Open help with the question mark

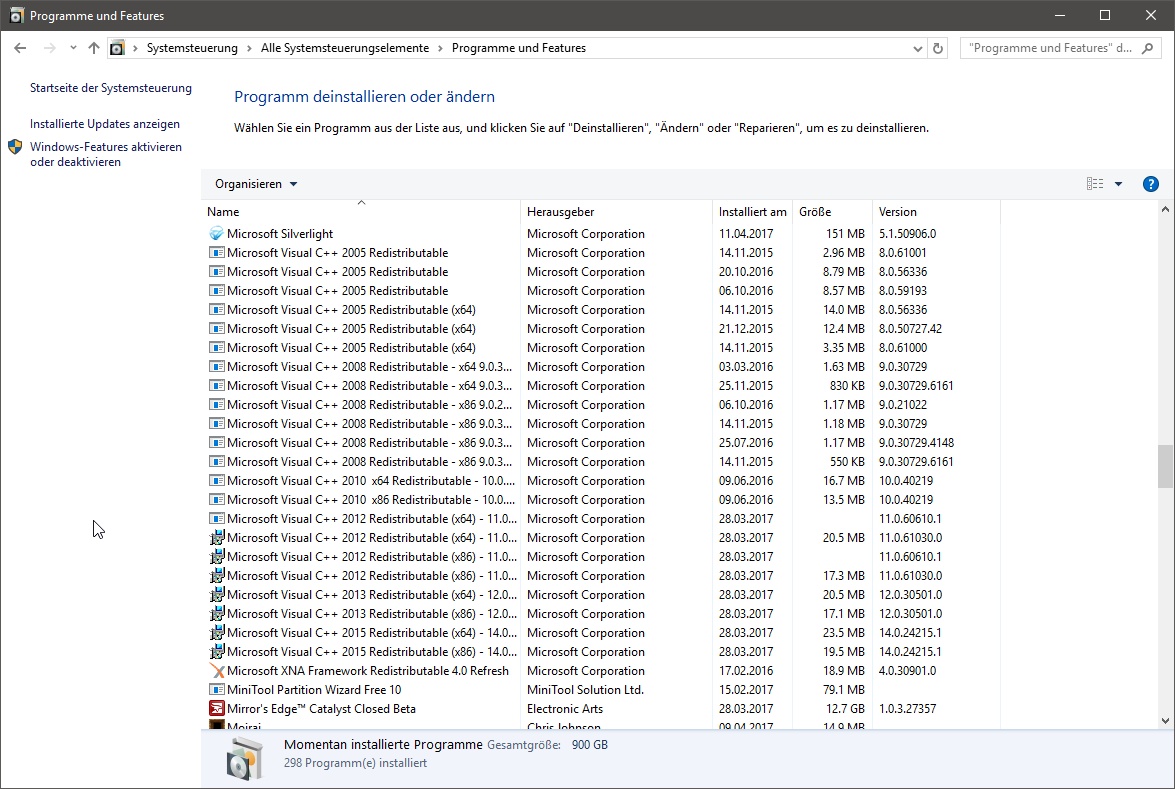1150,184
